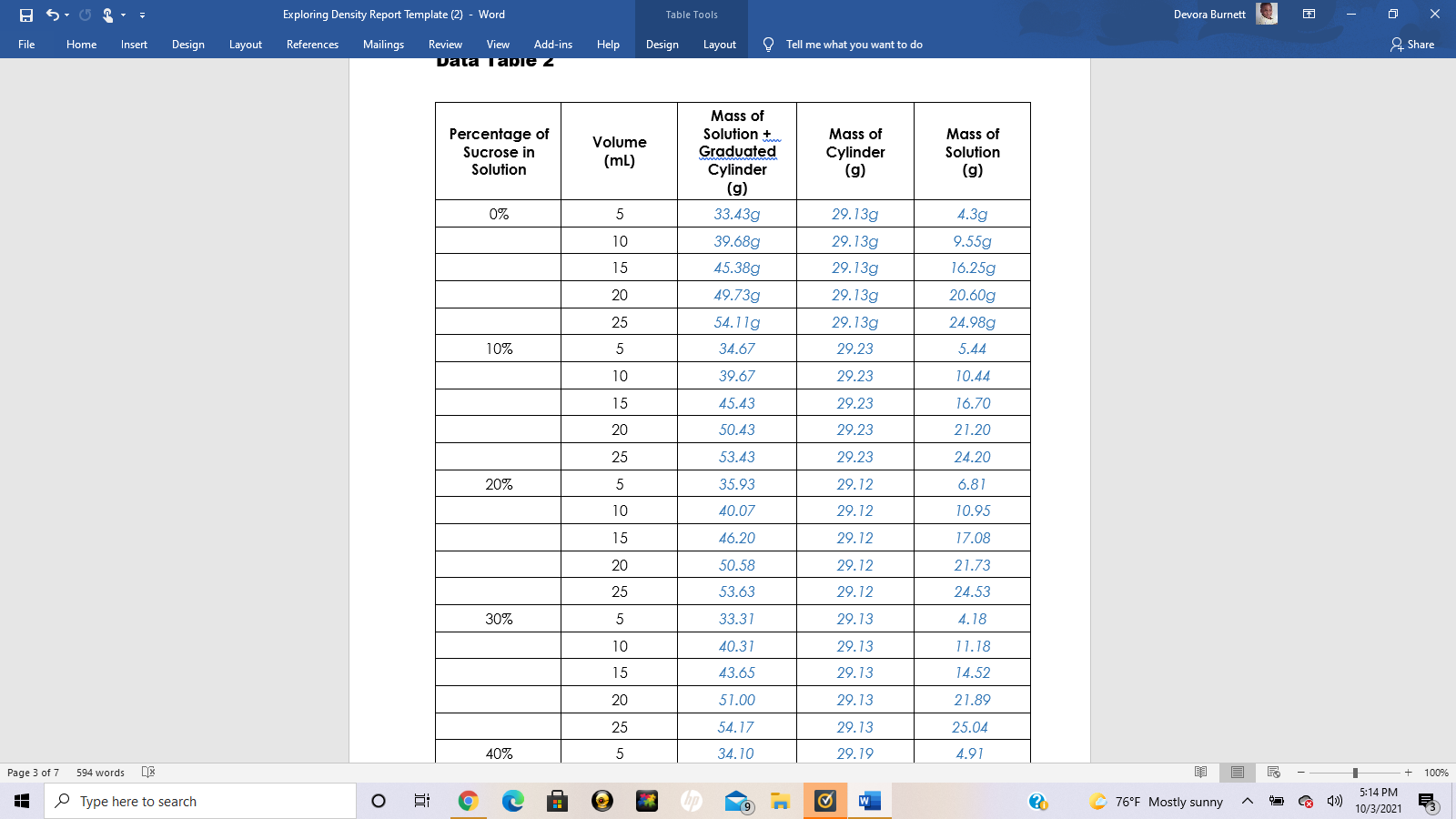Open Microsoft Edge from taskbar
The height and width of the screenshot is (819, 1456).
point(512,801)
